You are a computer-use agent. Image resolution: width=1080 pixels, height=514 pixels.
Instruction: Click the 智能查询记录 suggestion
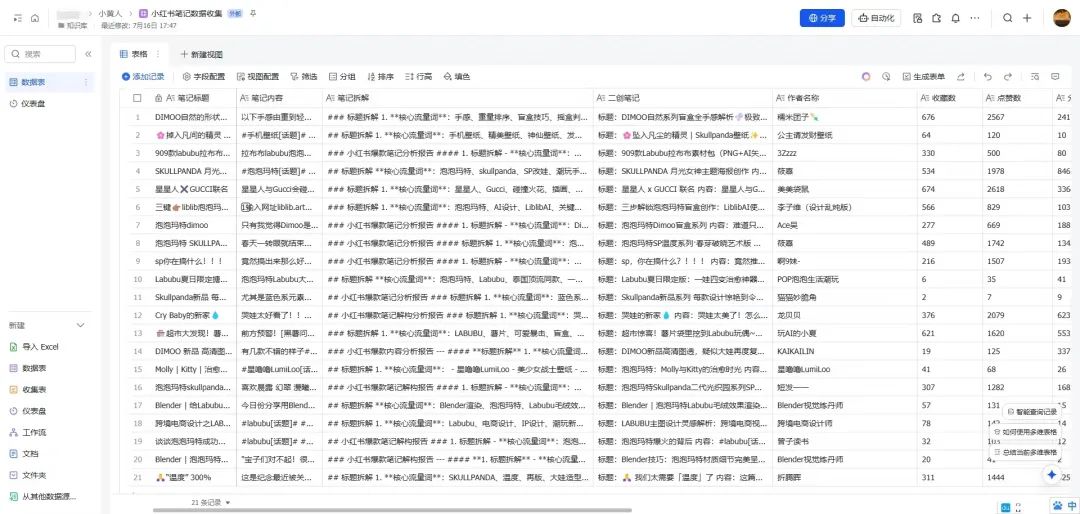[x=1032, y=411]
